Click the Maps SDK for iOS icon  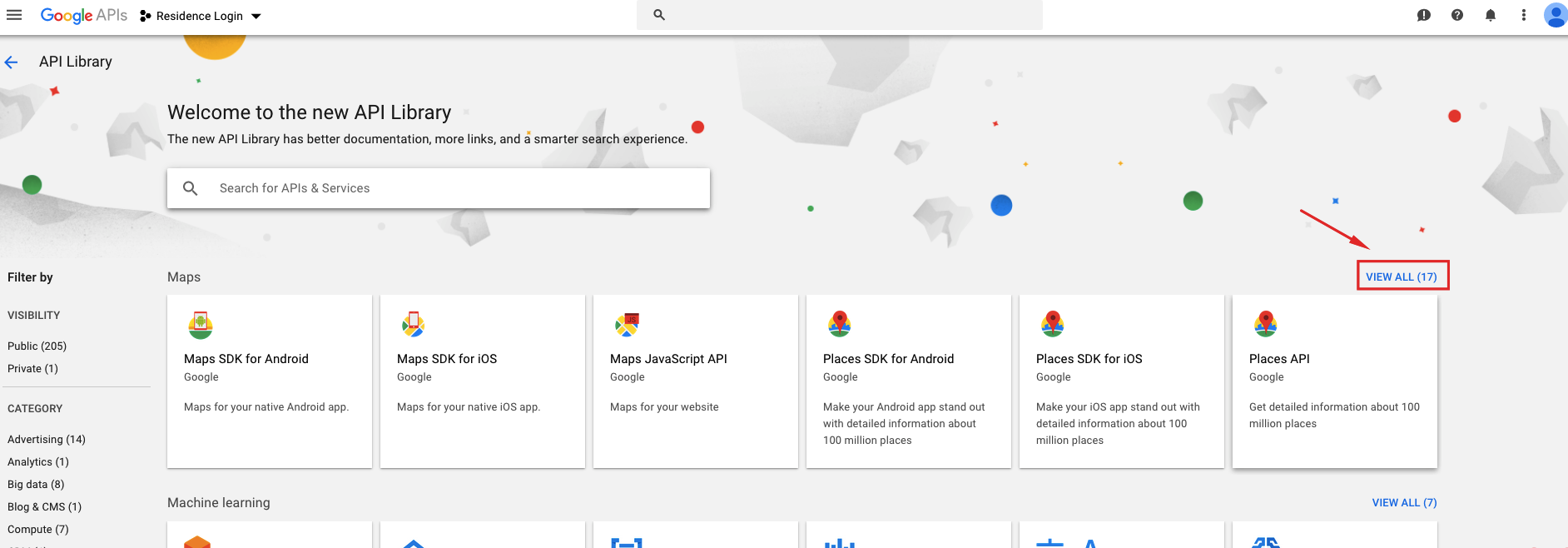pos(414,325)
